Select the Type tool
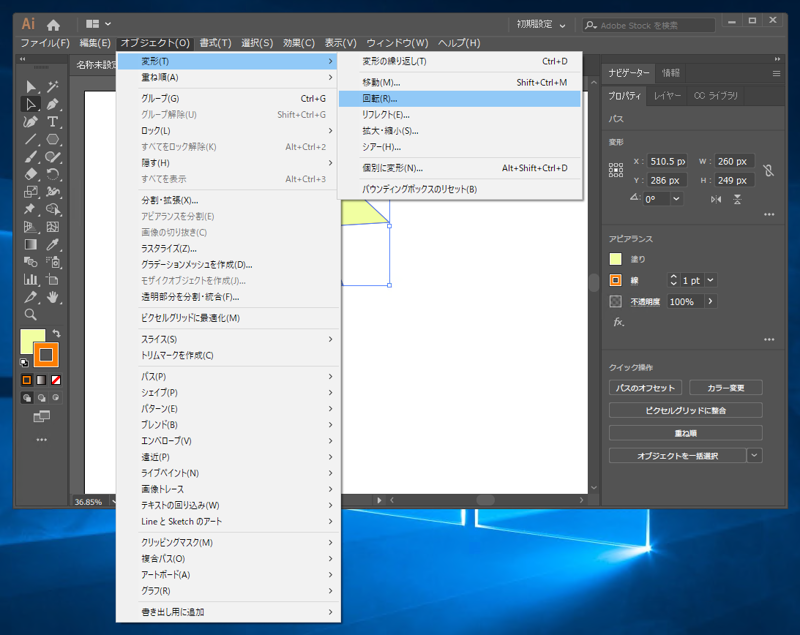This screenshot has width=800, height=635. pos(53,121)
